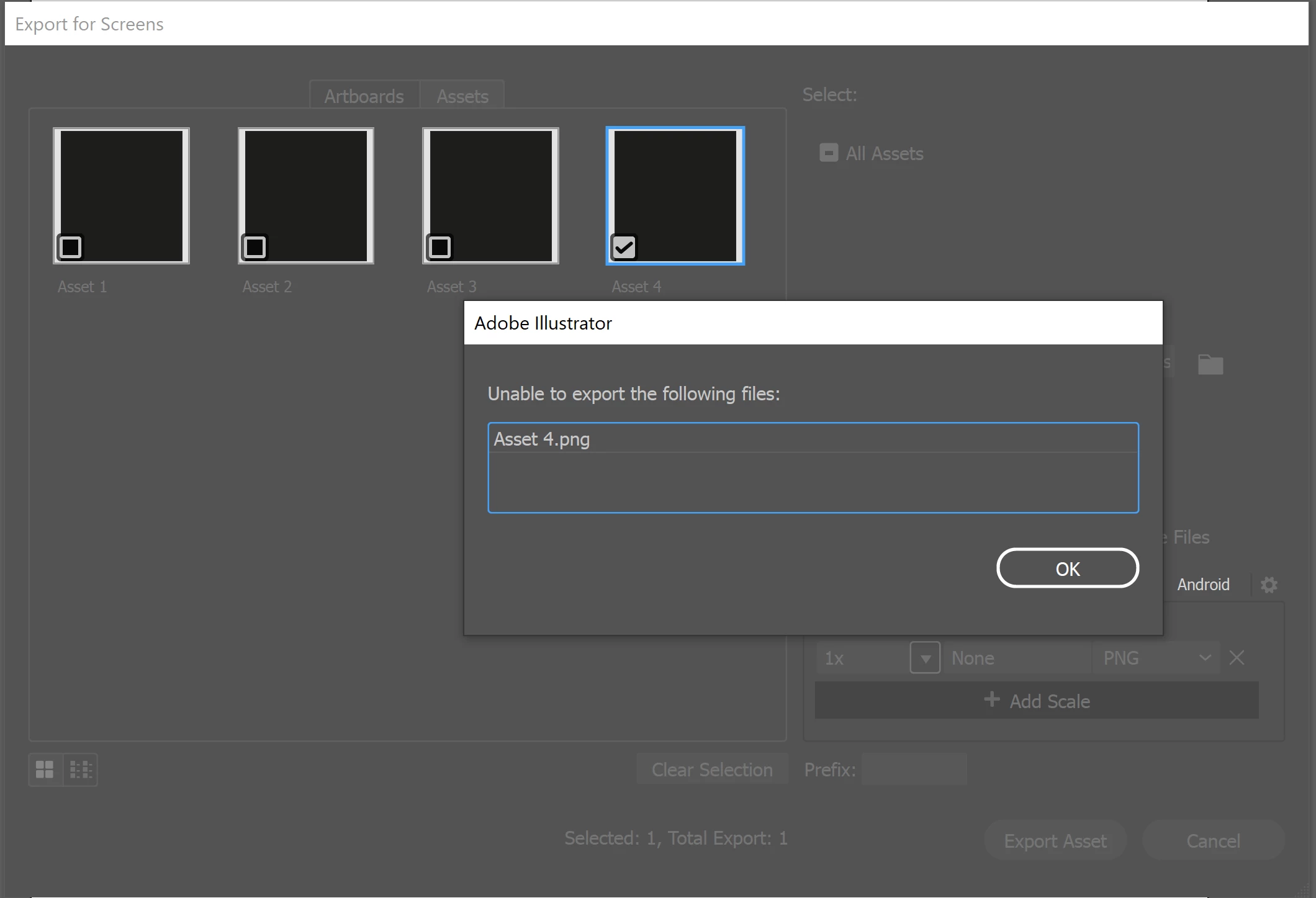Click the Cancel button
Viewport: 1316px width, 898px height.
pos(1213,840)
